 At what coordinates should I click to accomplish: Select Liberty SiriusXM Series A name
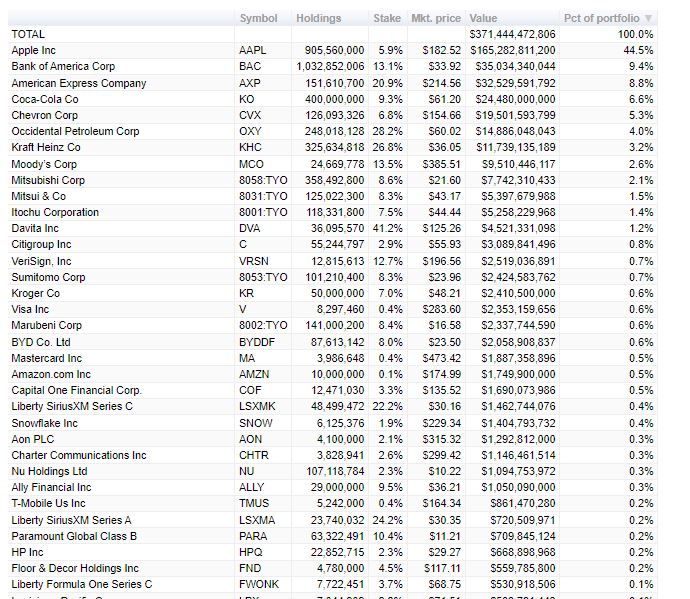pyautogui.click(x=71, y=520)
